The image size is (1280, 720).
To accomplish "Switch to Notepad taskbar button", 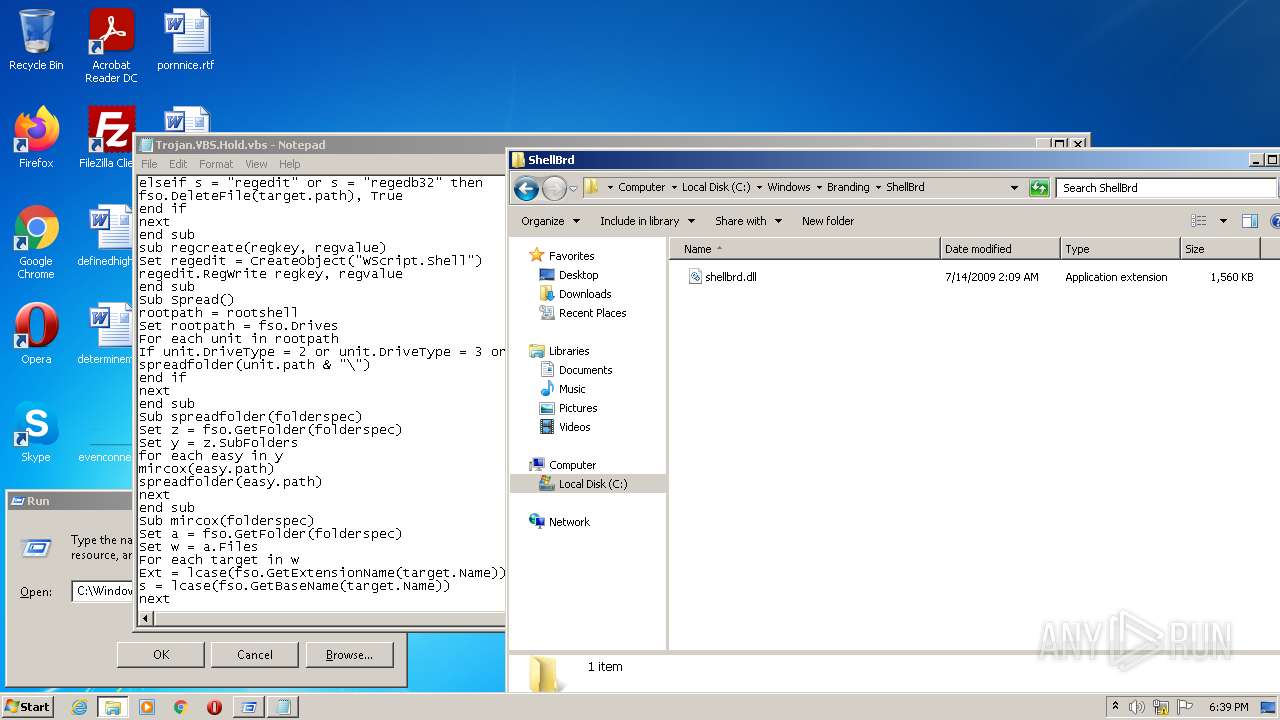I will (283, 707).
